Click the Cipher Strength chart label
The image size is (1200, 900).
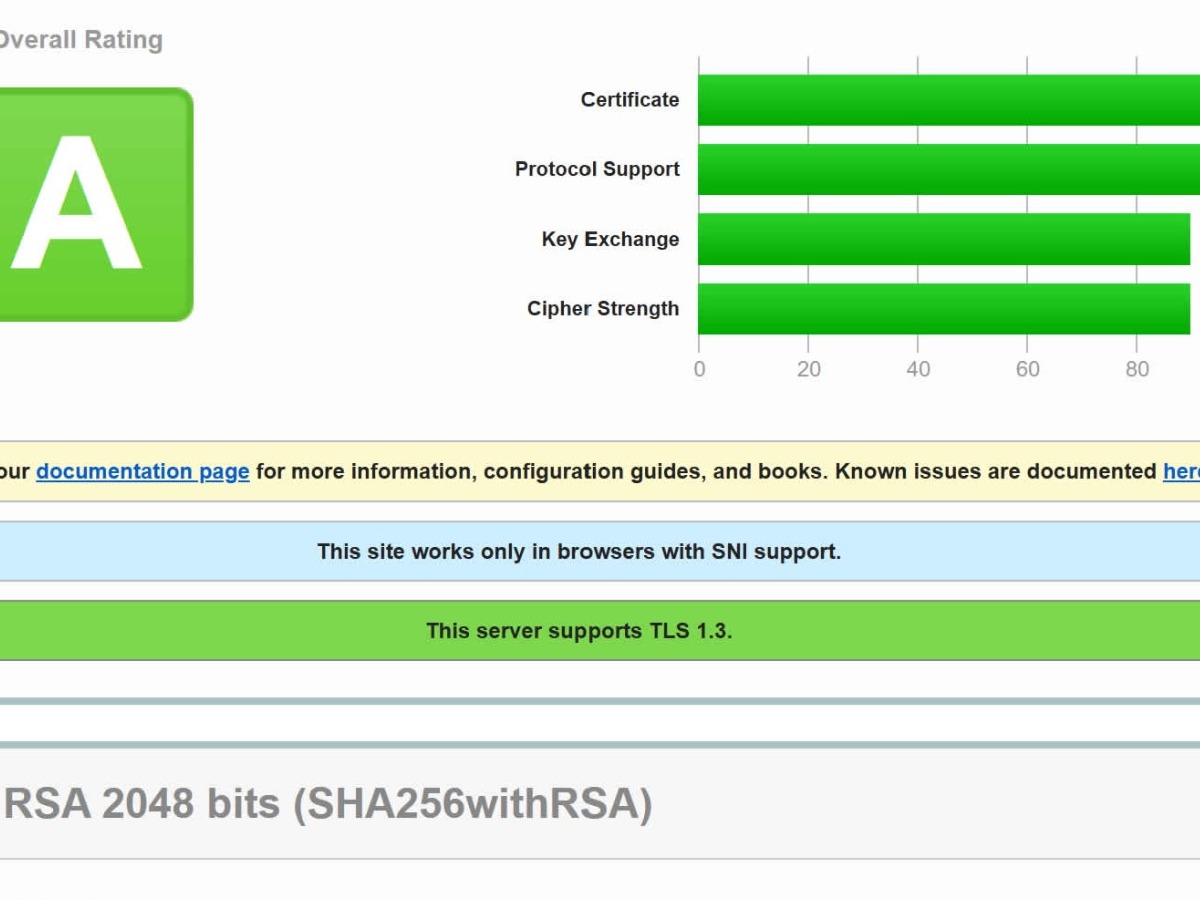coord(603,309)
